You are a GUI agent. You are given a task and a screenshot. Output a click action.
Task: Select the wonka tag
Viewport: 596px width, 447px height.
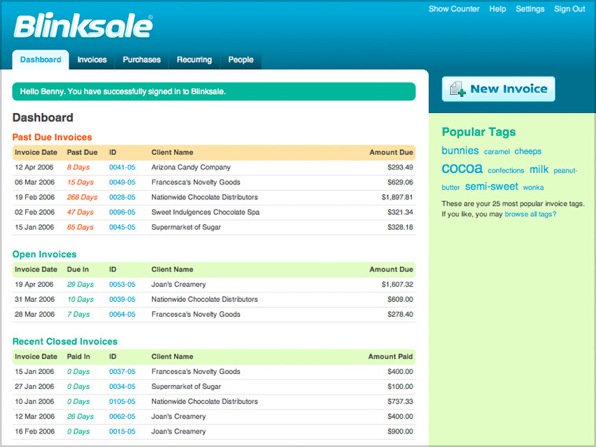tap(533, 187)
